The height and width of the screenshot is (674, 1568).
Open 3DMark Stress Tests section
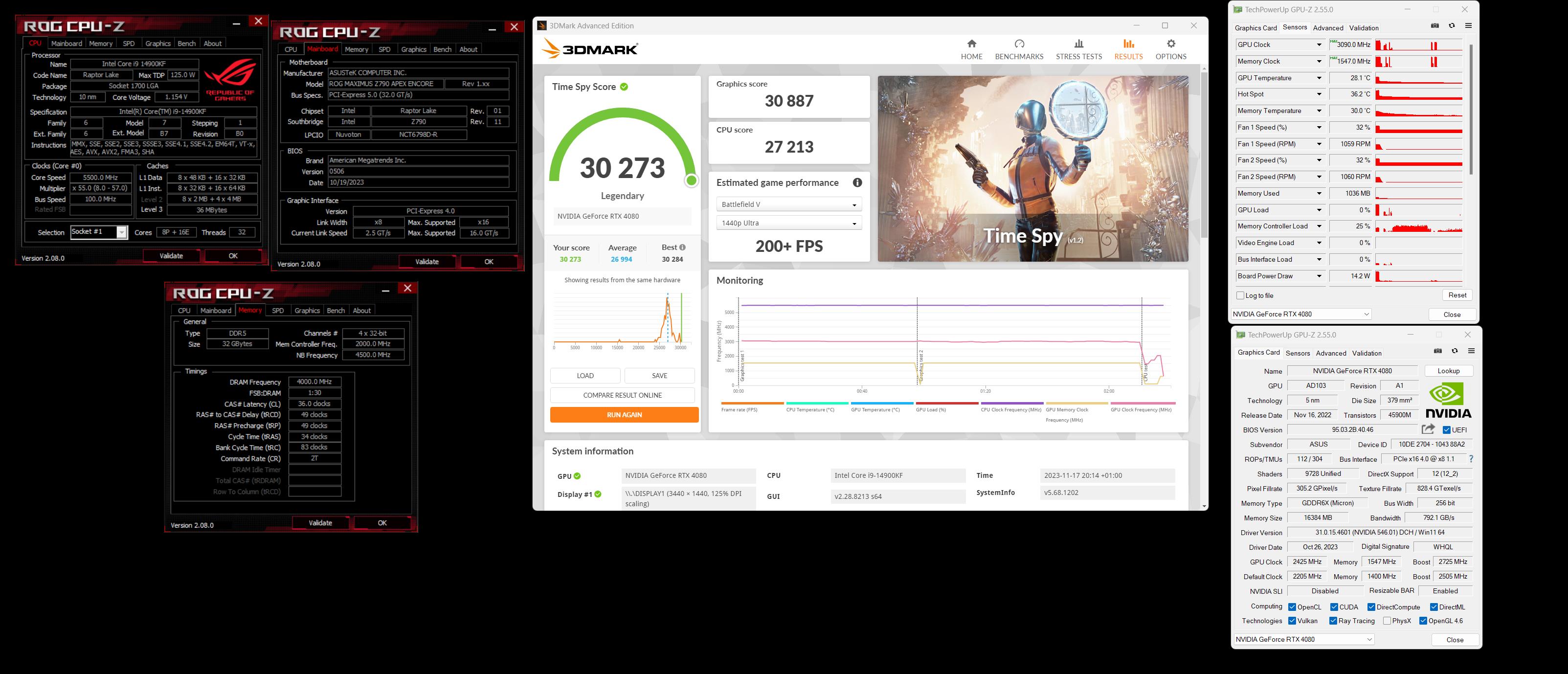[1078, 49]
